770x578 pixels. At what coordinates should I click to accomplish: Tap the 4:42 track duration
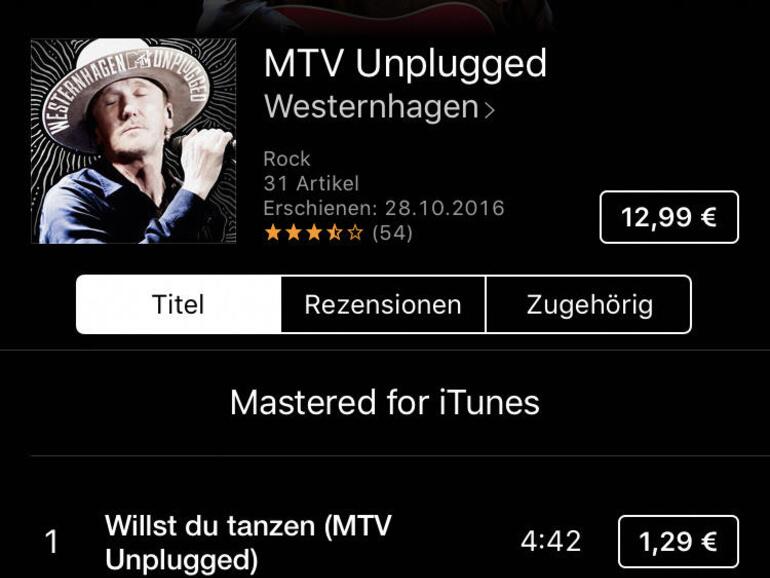pos(551,542)
